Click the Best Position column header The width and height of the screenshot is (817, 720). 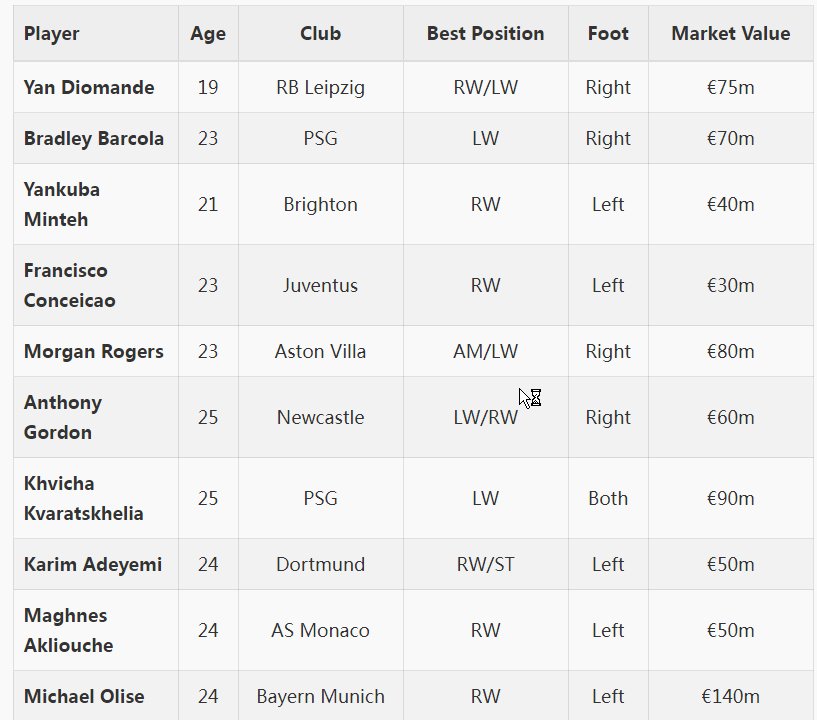point(485,33)
